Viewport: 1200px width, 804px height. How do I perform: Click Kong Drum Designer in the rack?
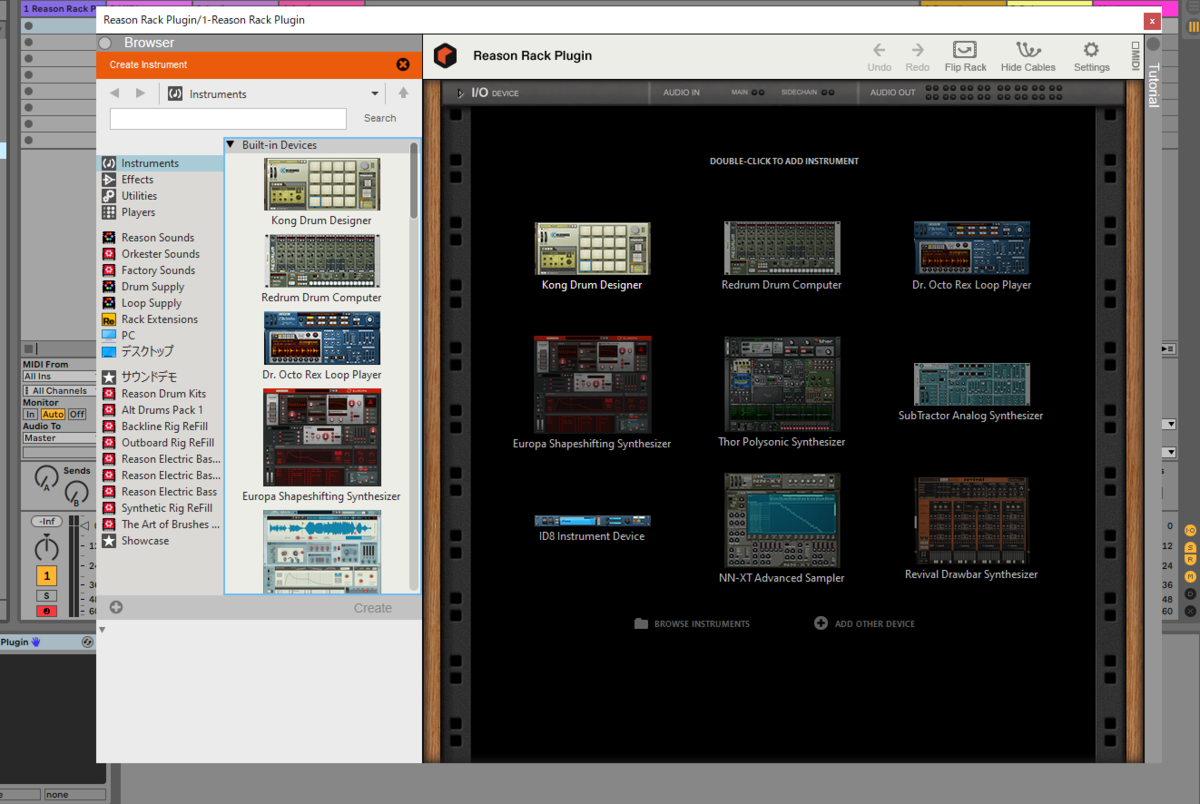click(592, 256)
